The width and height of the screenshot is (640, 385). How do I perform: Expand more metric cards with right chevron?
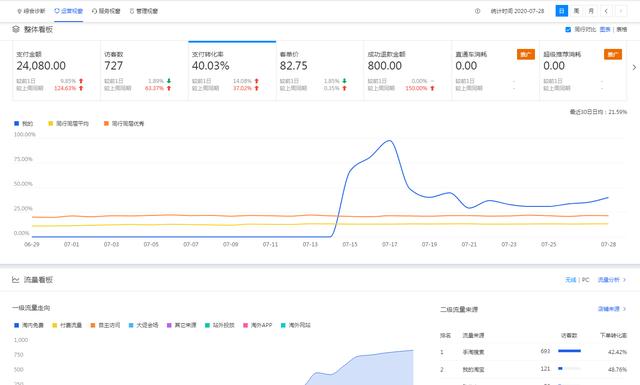click(x=634, y=67)
